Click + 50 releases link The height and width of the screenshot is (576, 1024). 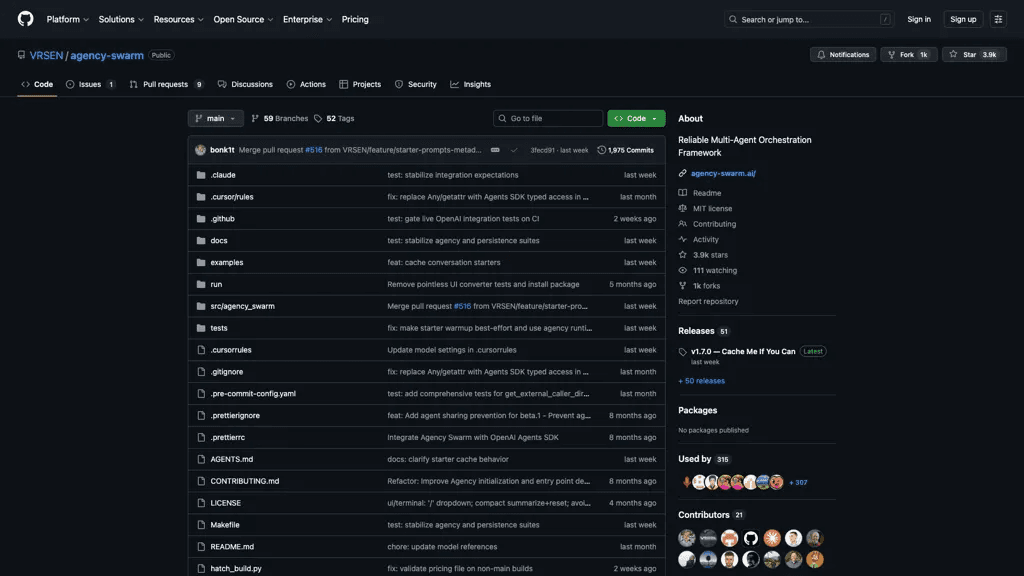701,381
